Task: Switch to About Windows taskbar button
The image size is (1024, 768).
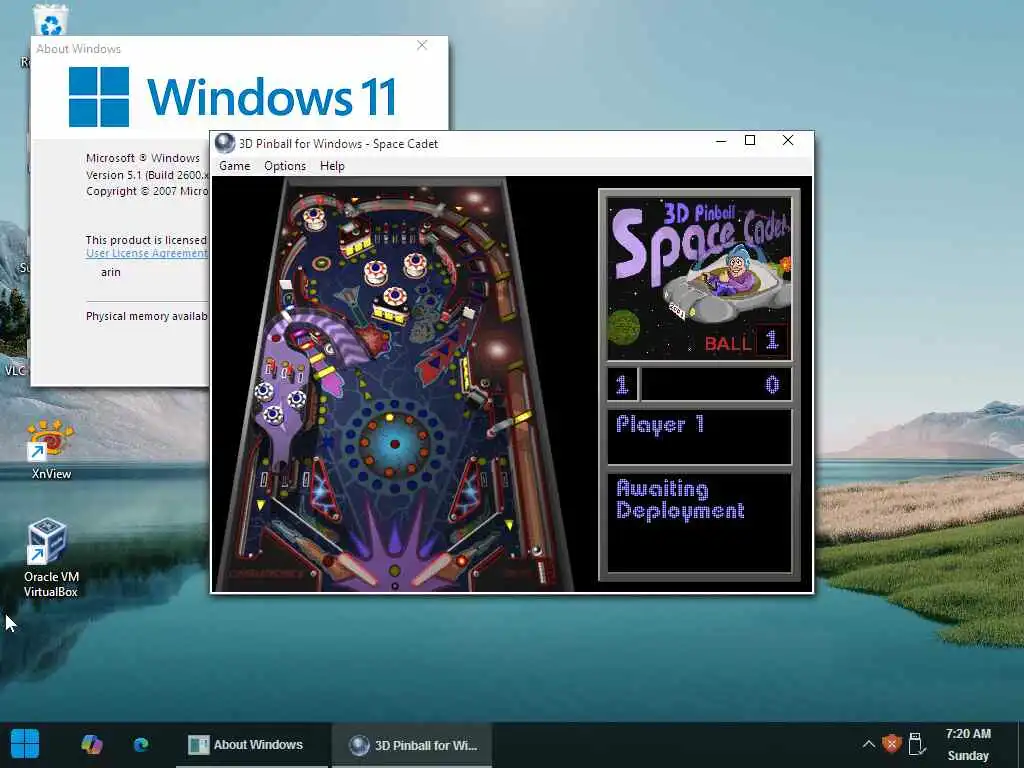Action: click(251, 744)
